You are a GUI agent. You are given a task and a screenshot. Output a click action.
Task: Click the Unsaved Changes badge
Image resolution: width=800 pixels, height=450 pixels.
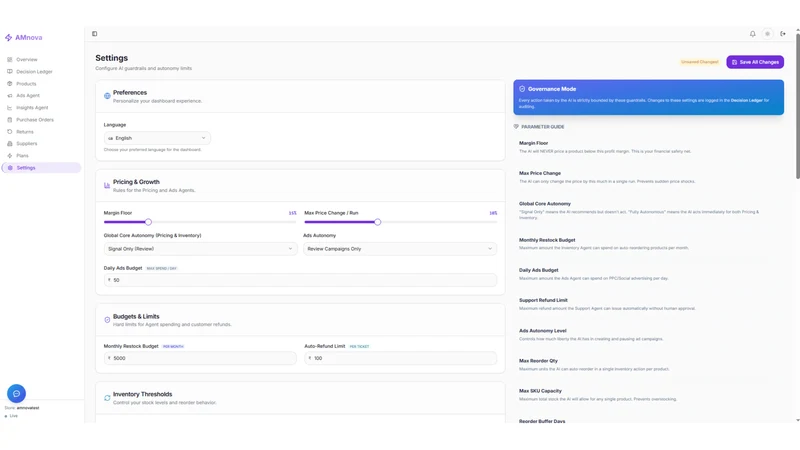699,62
